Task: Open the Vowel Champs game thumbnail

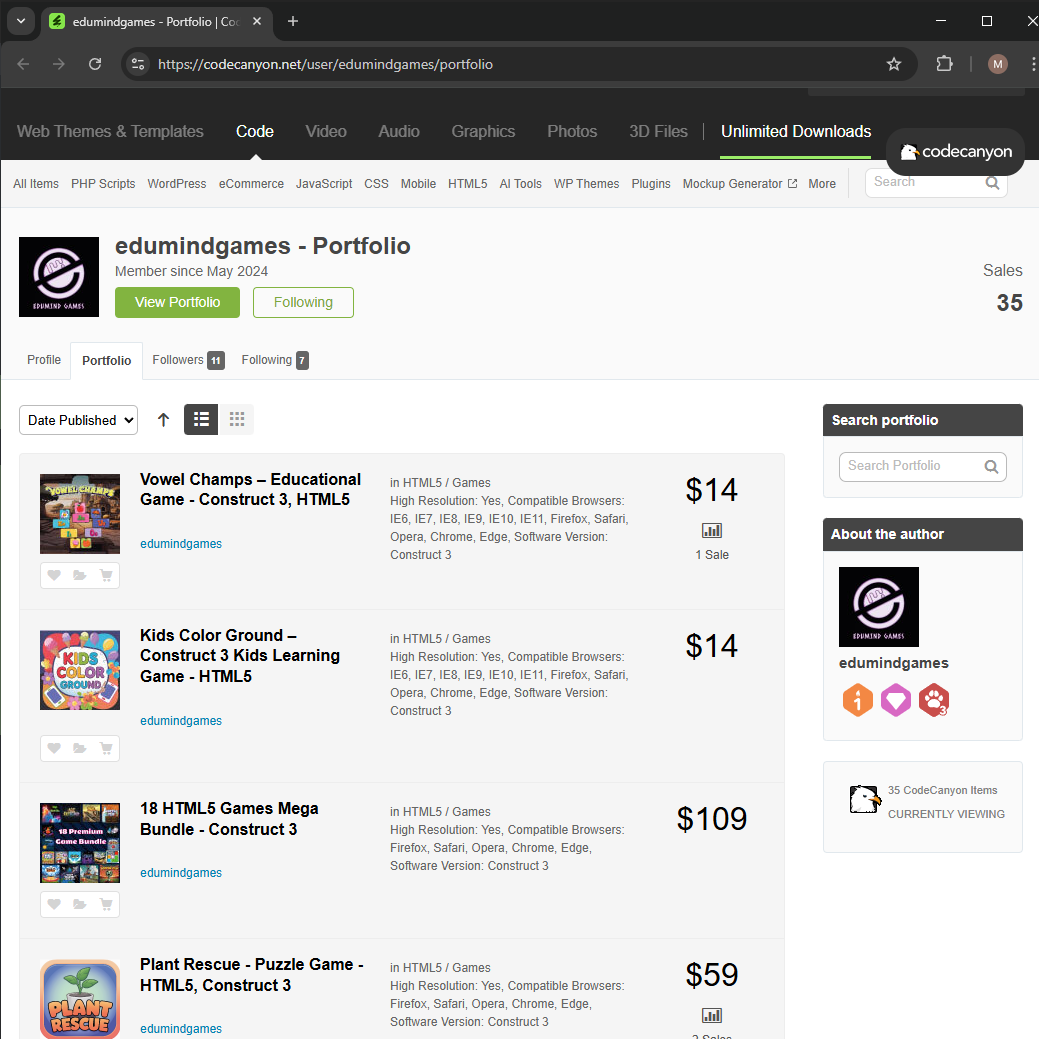Action: pos(80,514)
